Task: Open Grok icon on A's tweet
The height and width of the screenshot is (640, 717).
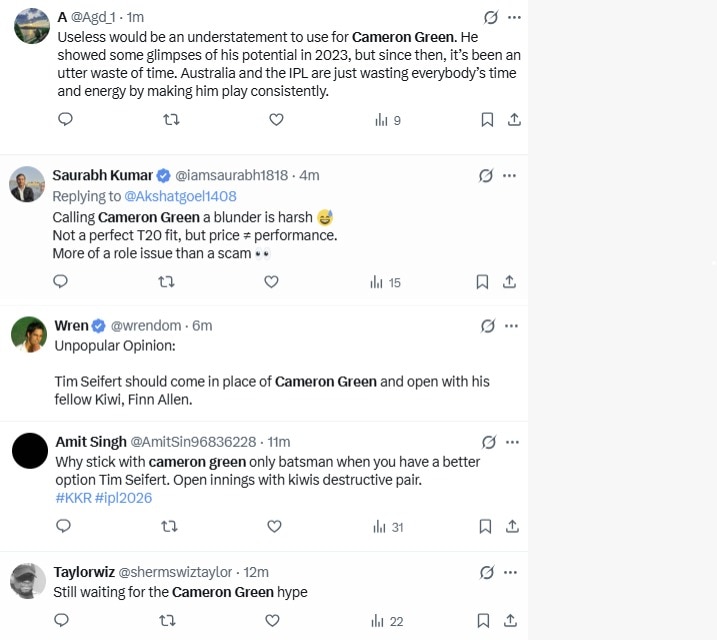Action: 490,18
